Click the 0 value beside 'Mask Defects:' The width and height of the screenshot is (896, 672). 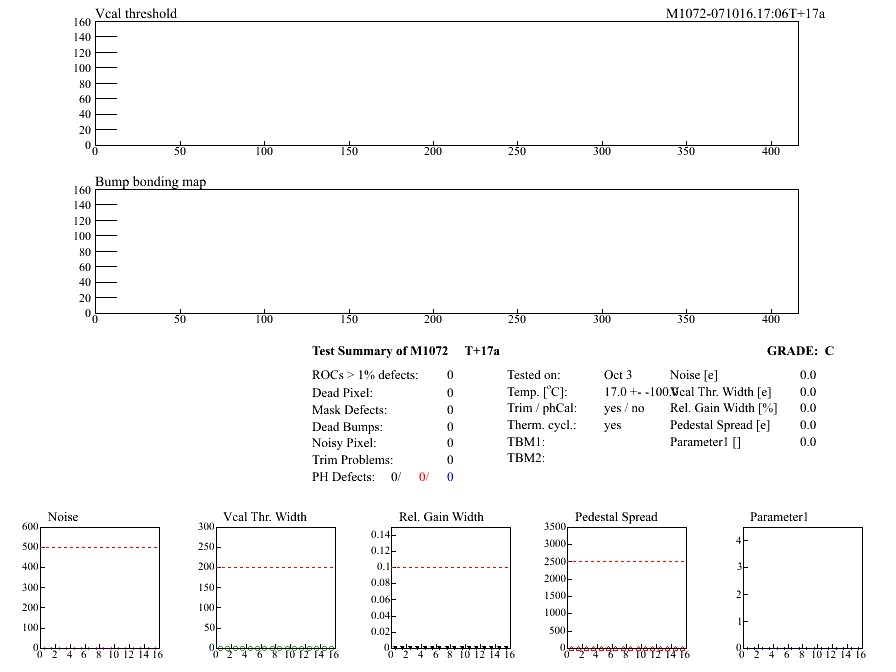[x=450, y=410]
